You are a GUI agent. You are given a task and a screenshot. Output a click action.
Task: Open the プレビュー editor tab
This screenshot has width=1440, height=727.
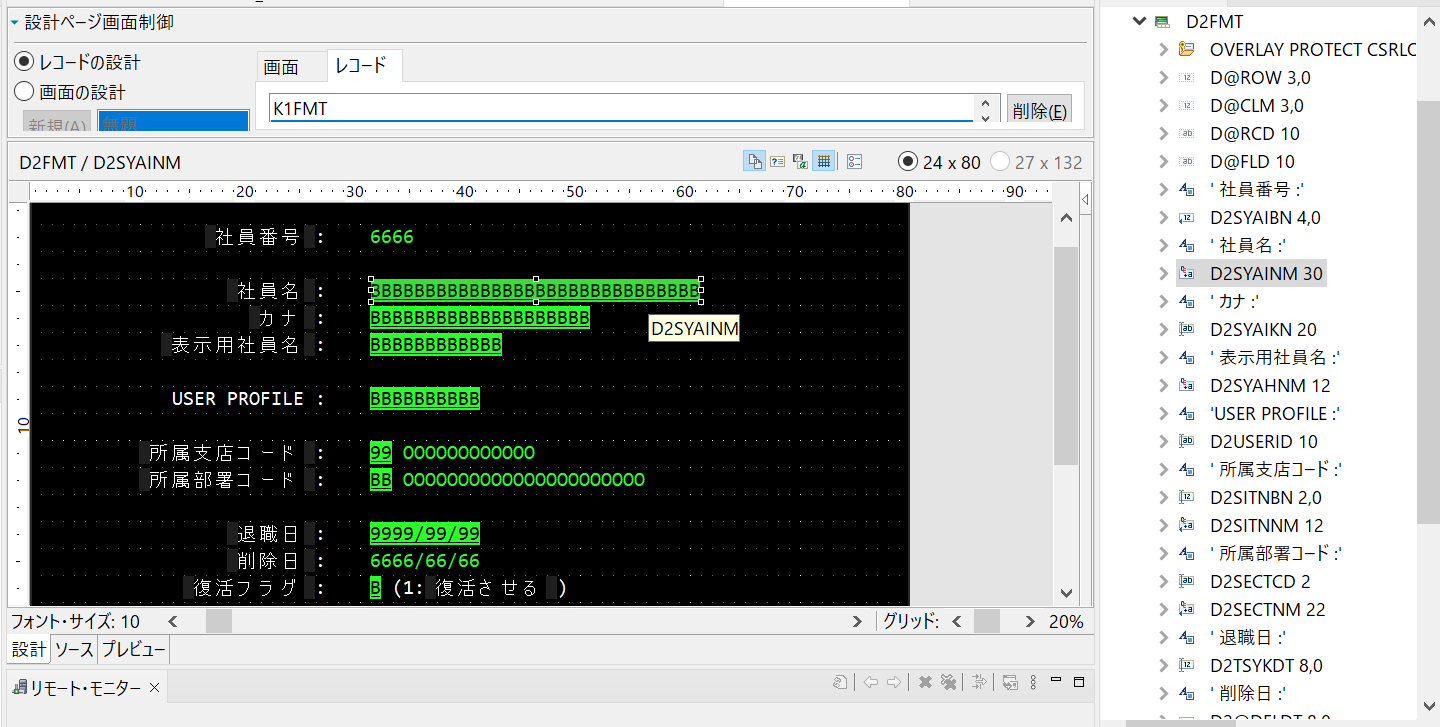pyautogui.click(x=133, y=650)
